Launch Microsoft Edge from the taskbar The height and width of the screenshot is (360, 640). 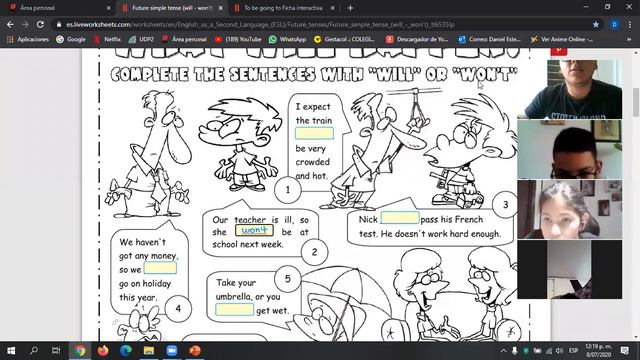[126, 351]
